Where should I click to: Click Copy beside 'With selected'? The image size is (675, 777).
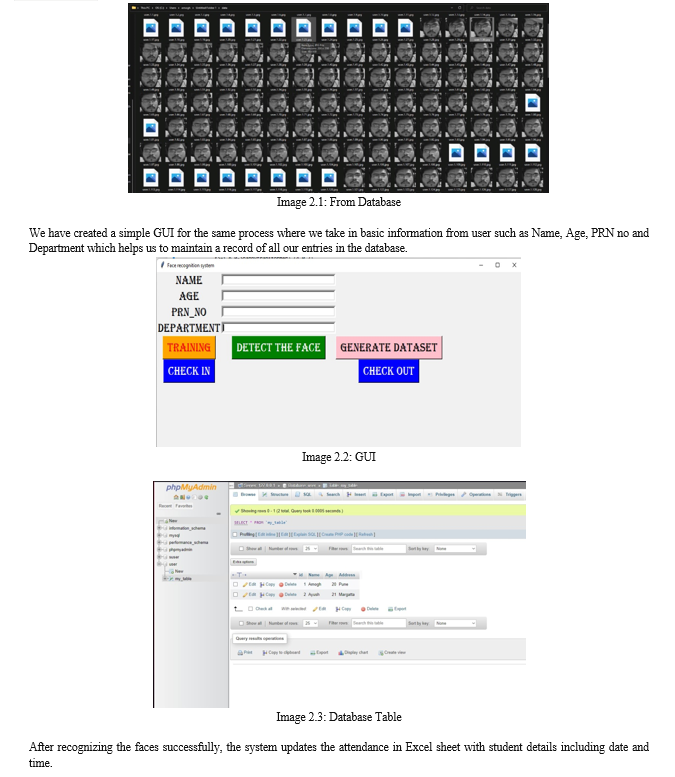coord(343,609)
